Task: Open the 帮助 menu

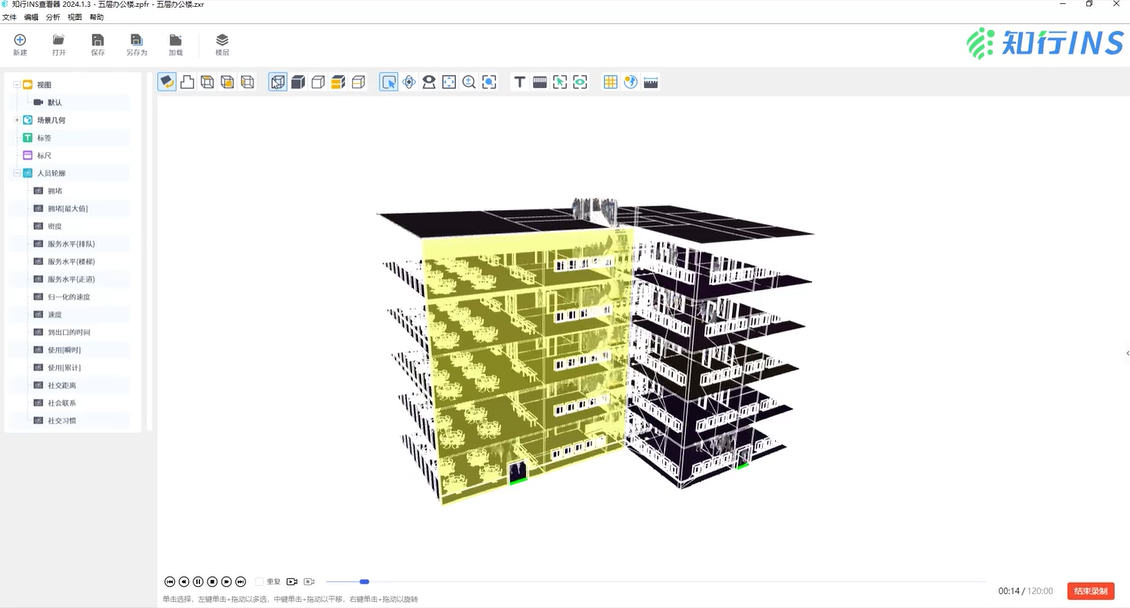Action: click(x=97, y=17)
